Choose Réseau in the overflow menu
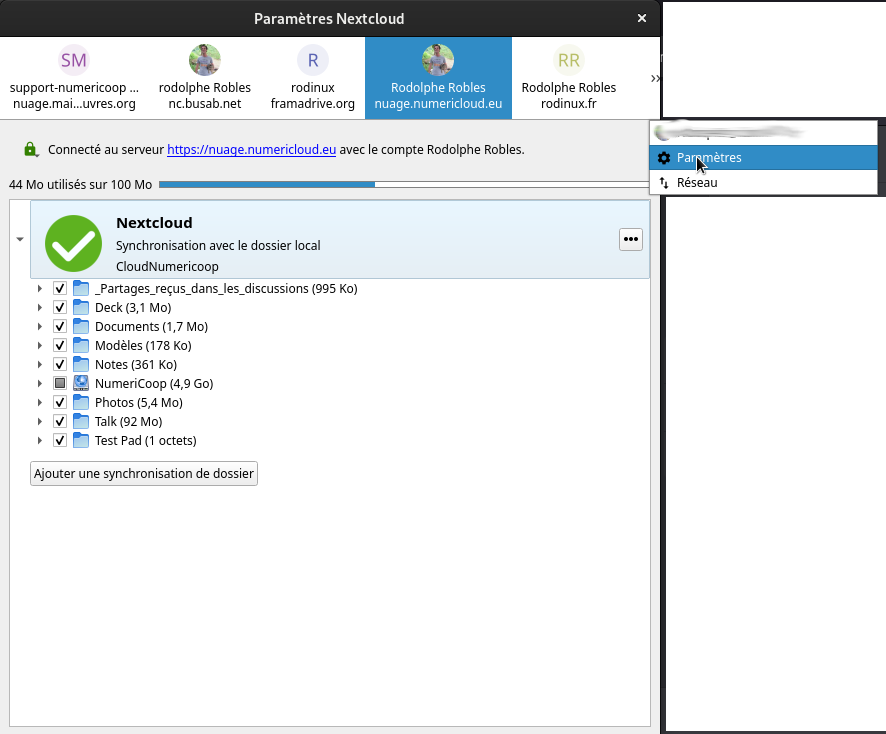This screenshot has width=886, height=734. (x=763, y=183)
